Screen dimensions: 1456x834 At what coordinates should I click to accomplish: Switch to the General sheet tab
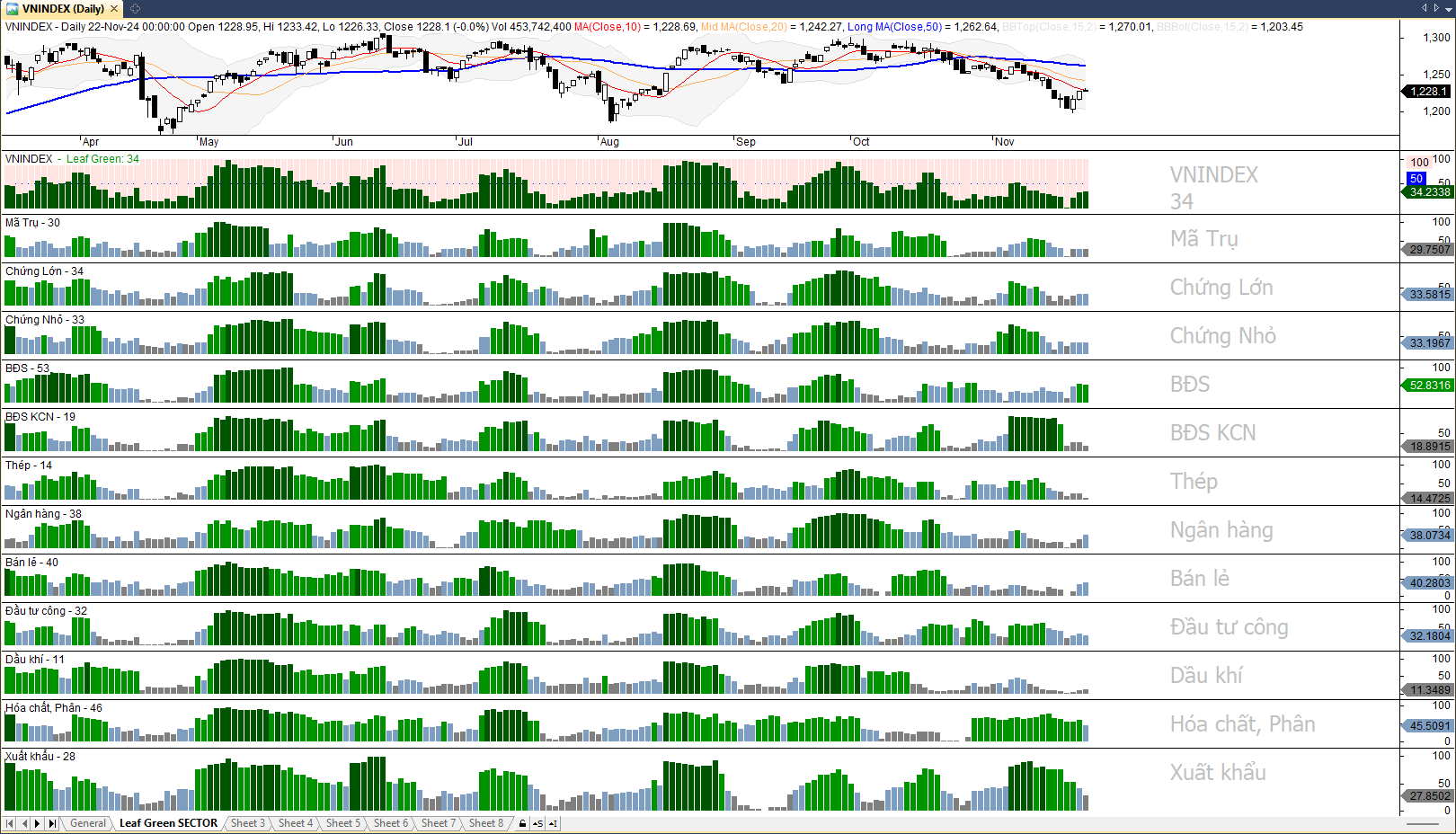tap(88, 823)
